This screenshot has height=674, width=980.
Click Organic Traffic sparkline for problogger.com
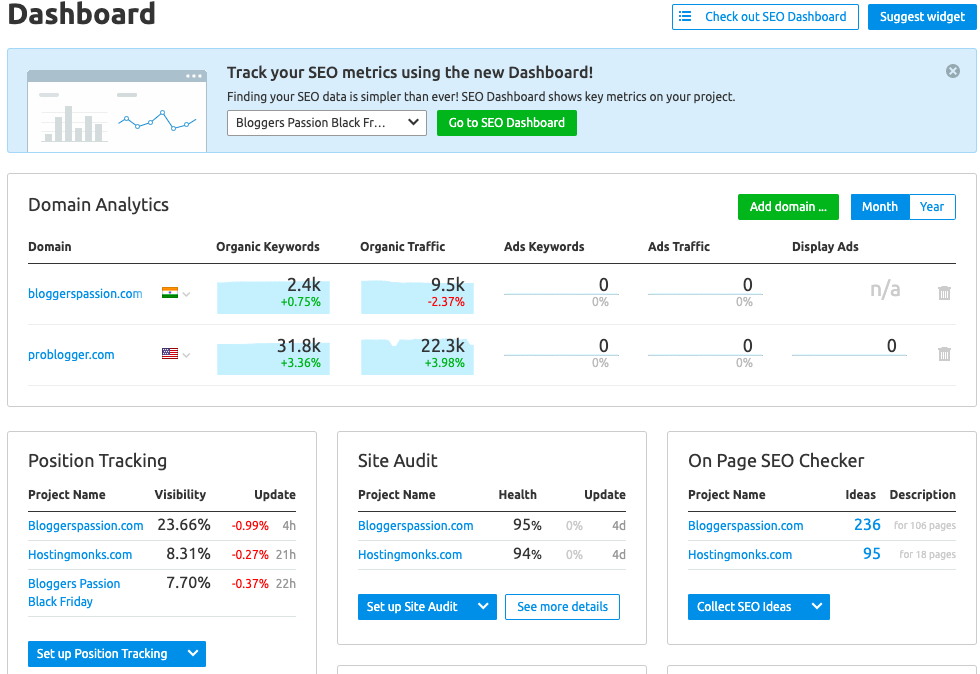coord(417,356)
